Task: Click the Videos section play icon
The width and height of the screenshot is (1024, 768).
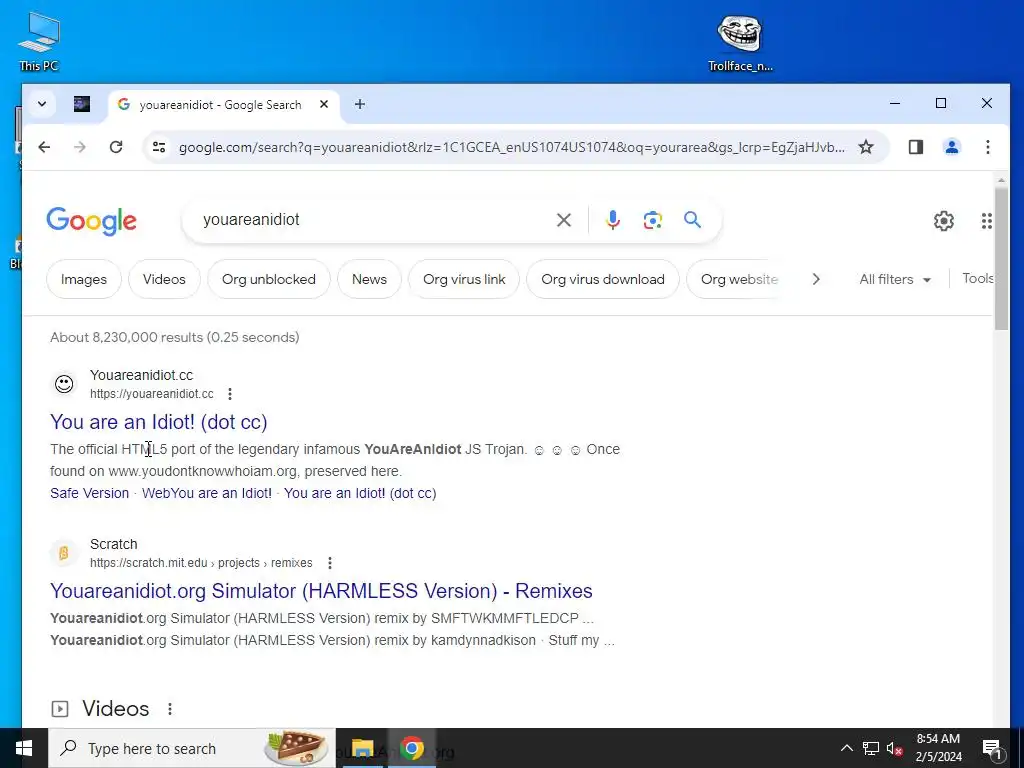Action: (x=59, y=709)
